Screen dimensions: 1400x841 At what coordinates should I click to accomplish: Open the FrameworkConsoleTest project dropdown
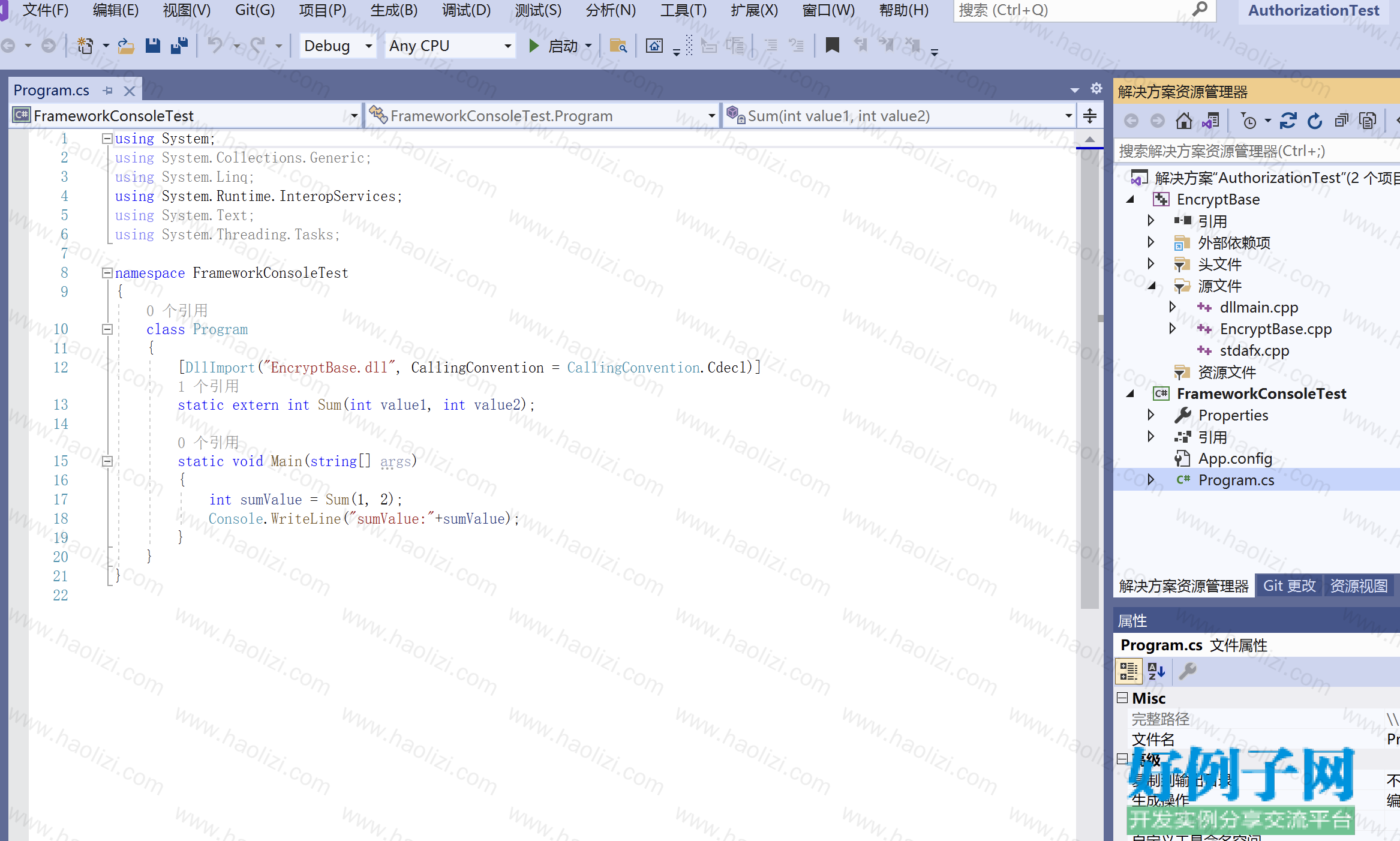tap(186, 116)
